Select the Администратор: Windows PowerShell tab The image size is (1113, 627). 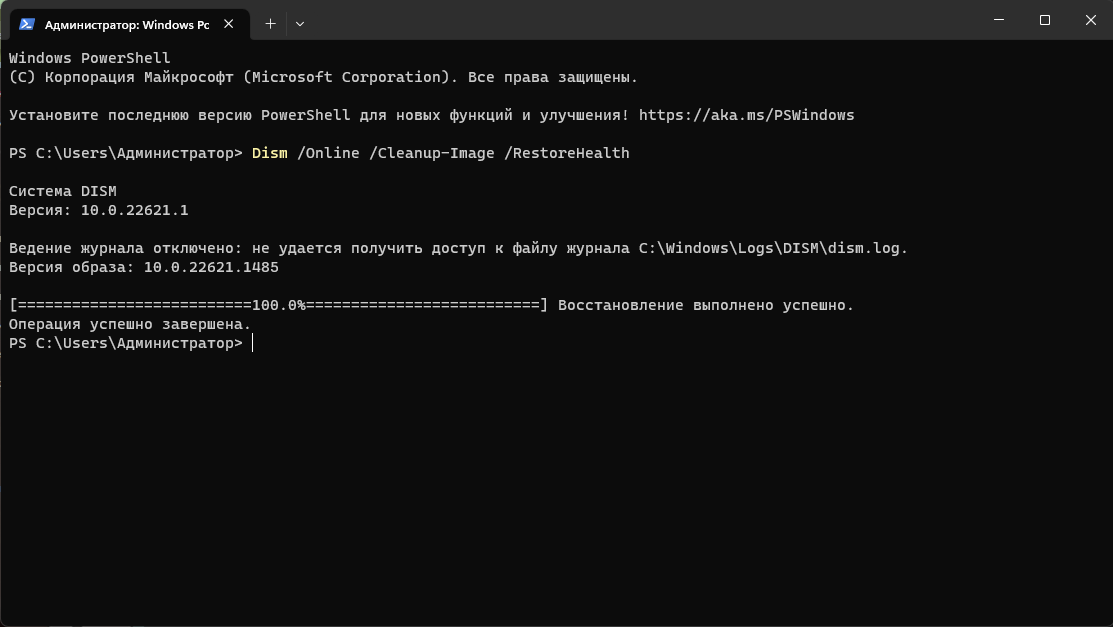130,24
